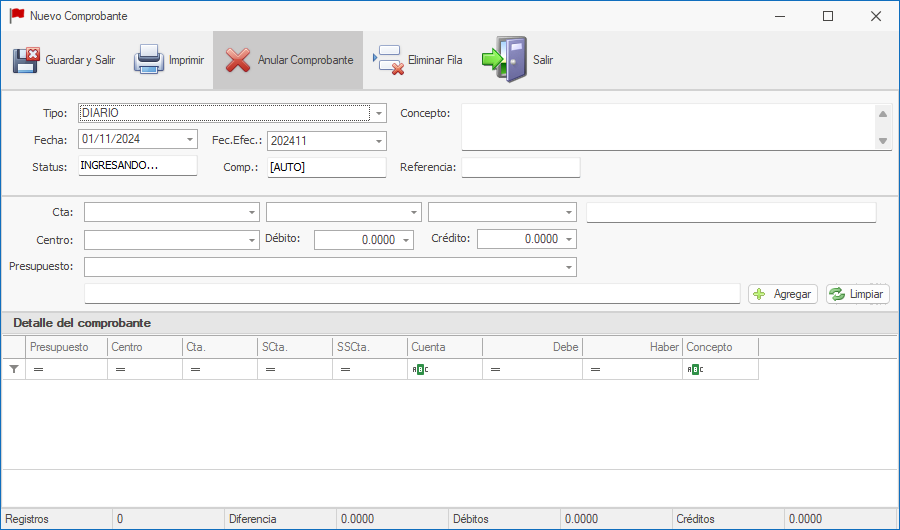This screenshot has width=900, height=530.
Task: Click the equals filter operator under SCta. column
Action: (270, 369)
